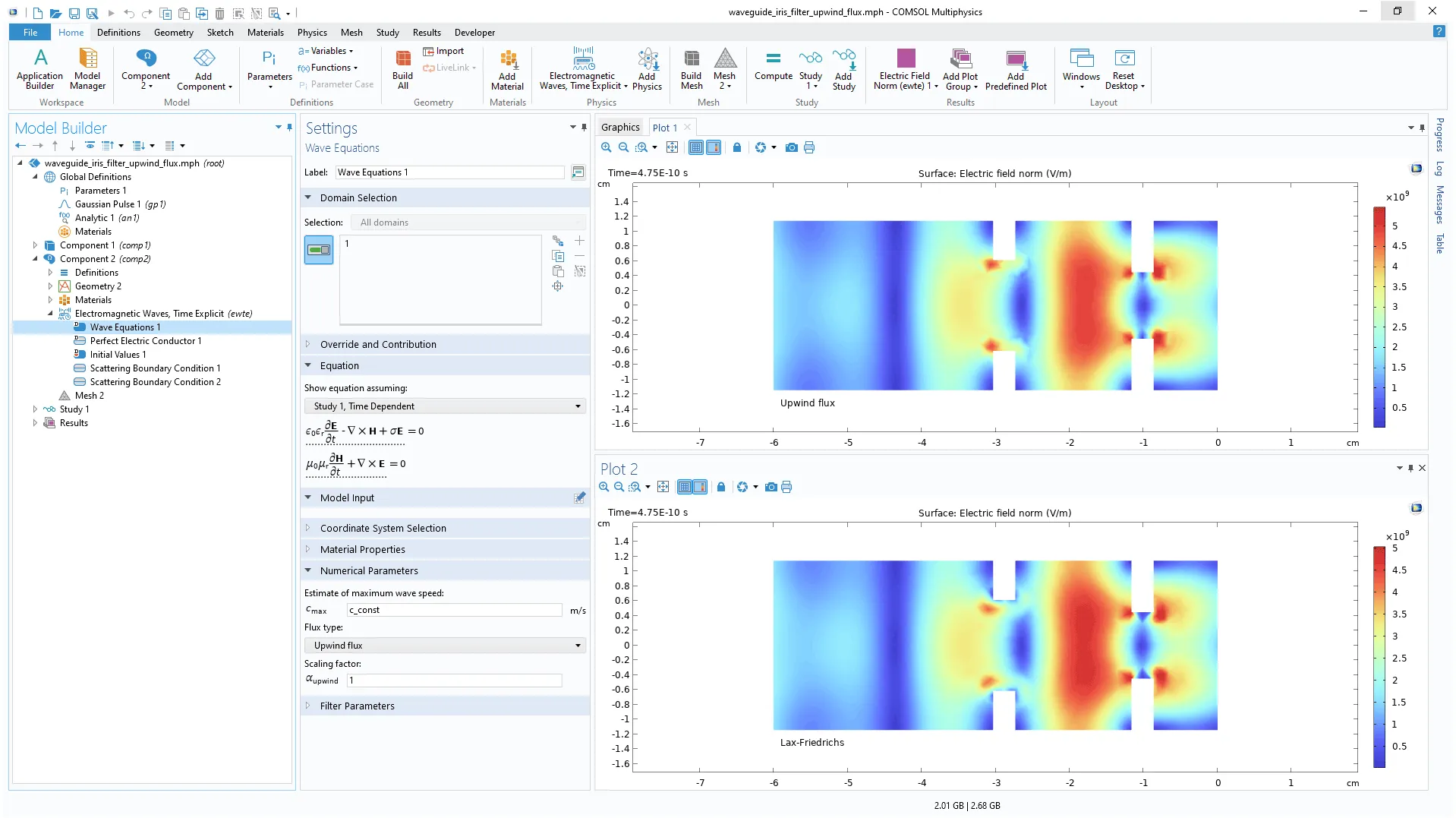
Task: Expand the Study 1 tree node
Action: (x=35, y=409)
